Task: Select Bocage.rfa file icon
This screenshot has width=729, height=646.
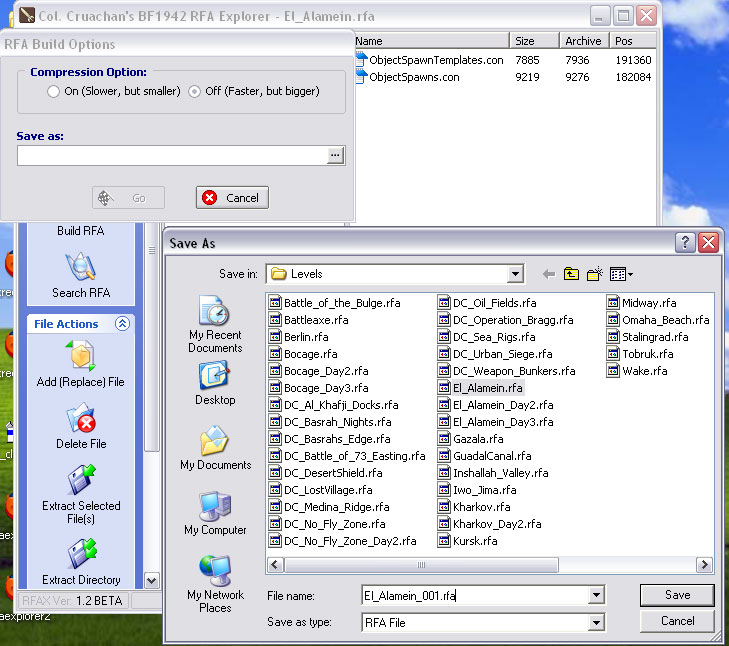Action: coord(275,354)
